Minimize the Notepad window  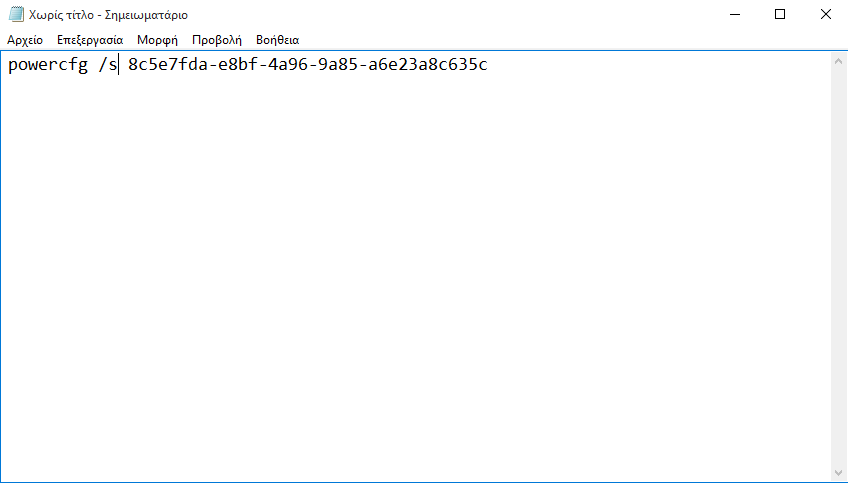click(732, 15)
